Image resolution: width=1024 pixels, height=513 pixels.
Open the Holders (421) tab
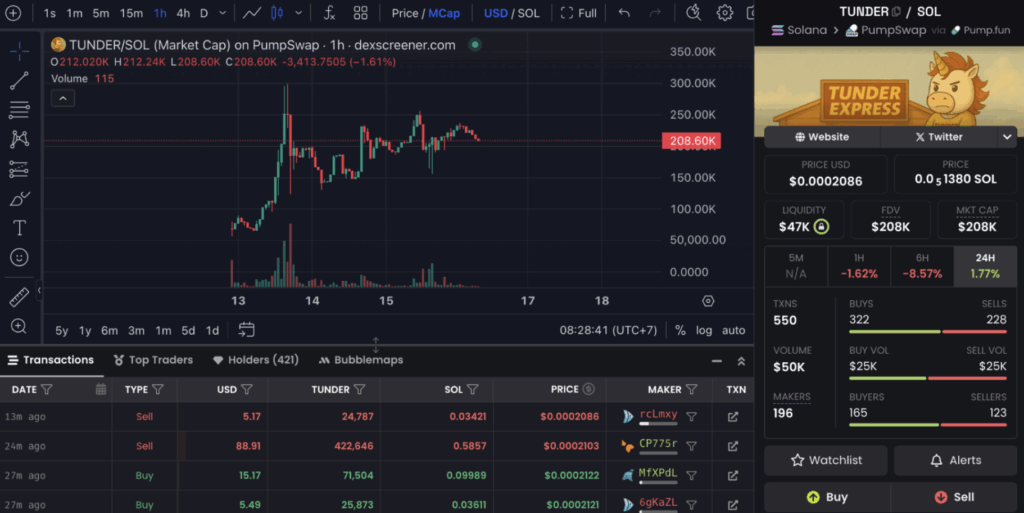[256, 360]
